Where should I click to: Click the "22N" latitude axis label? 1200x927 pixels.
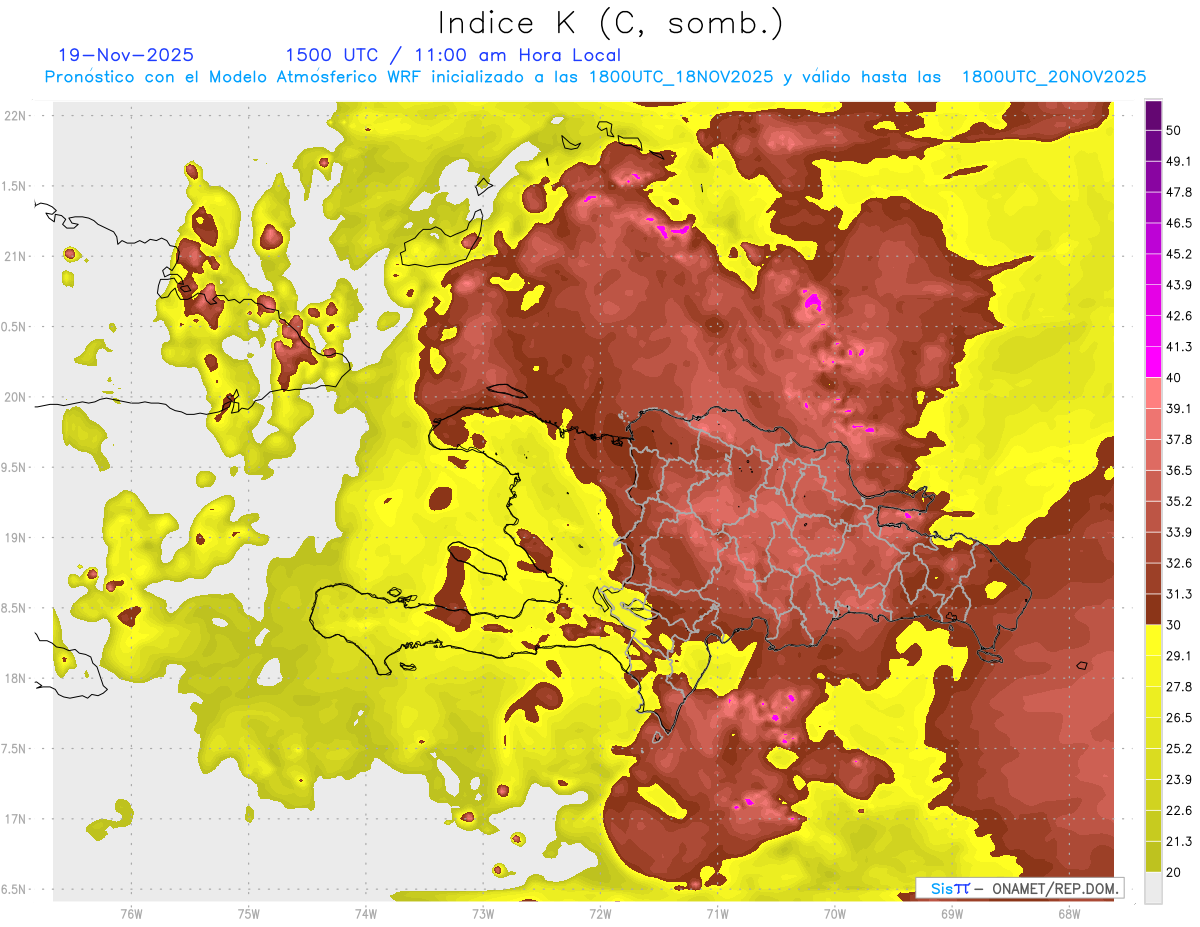click(x=15, y=116)
